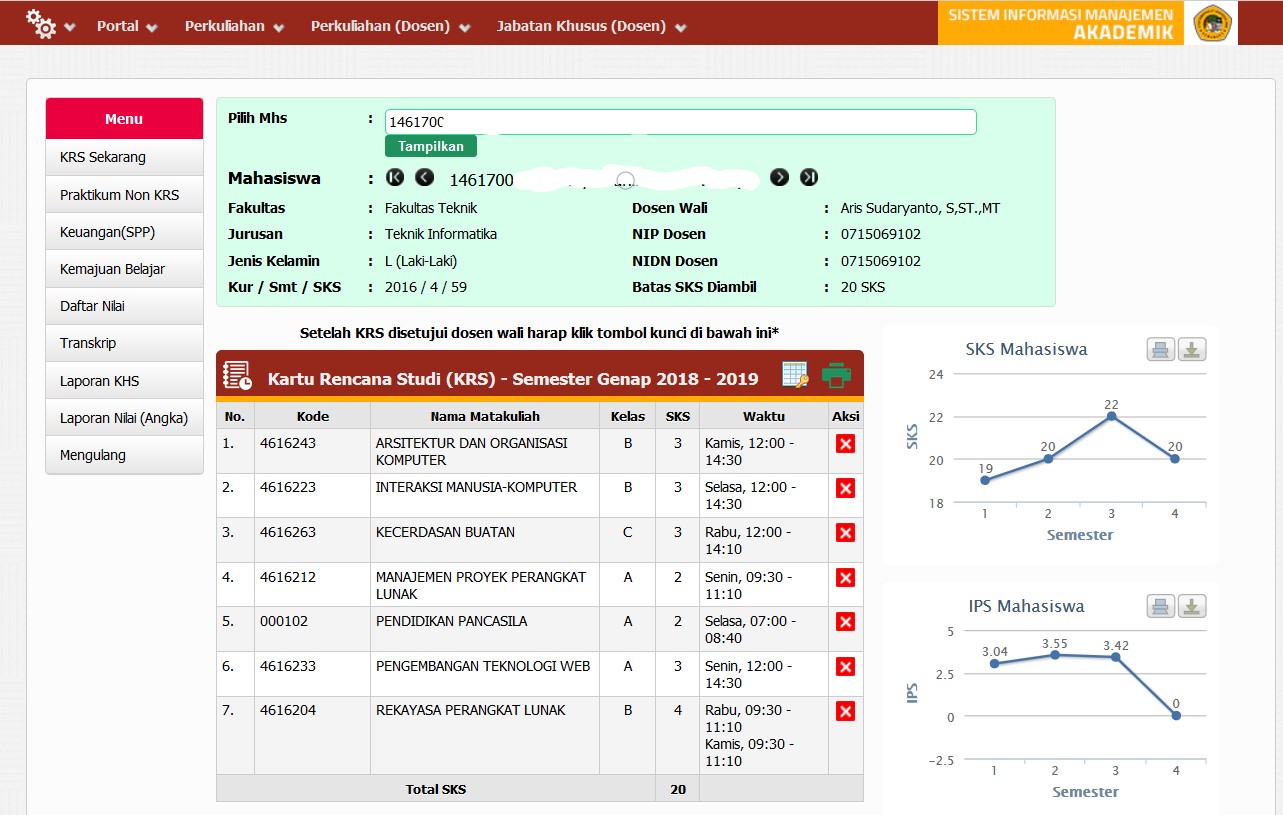The image size is (1283, 815).
Task: Click the KRS lock table icon
Action: tap(795, 375)
